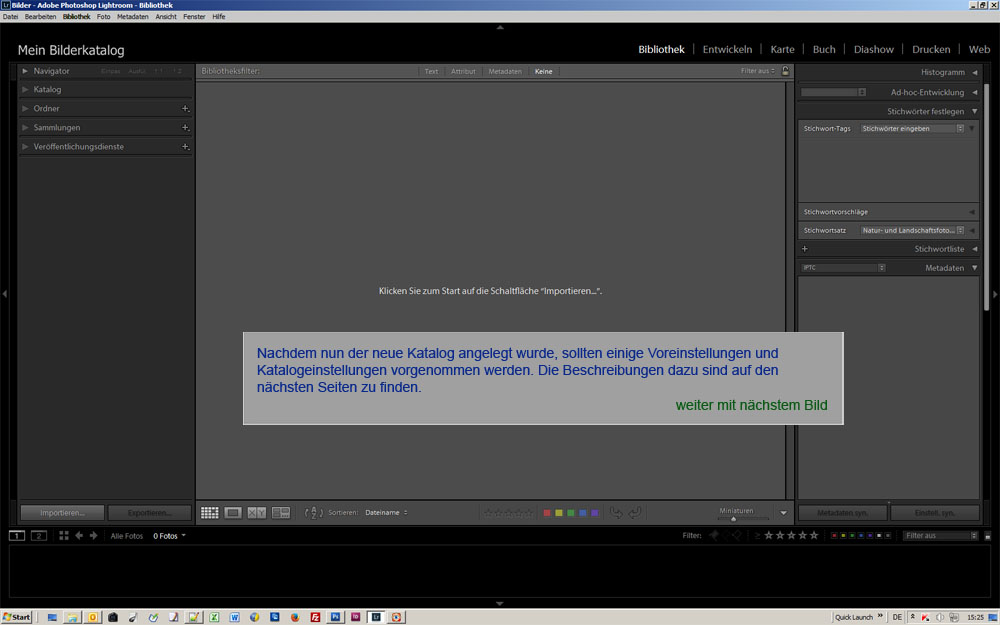Switch to Loupe view icon

pyautogui.click(x=233, y=513)
